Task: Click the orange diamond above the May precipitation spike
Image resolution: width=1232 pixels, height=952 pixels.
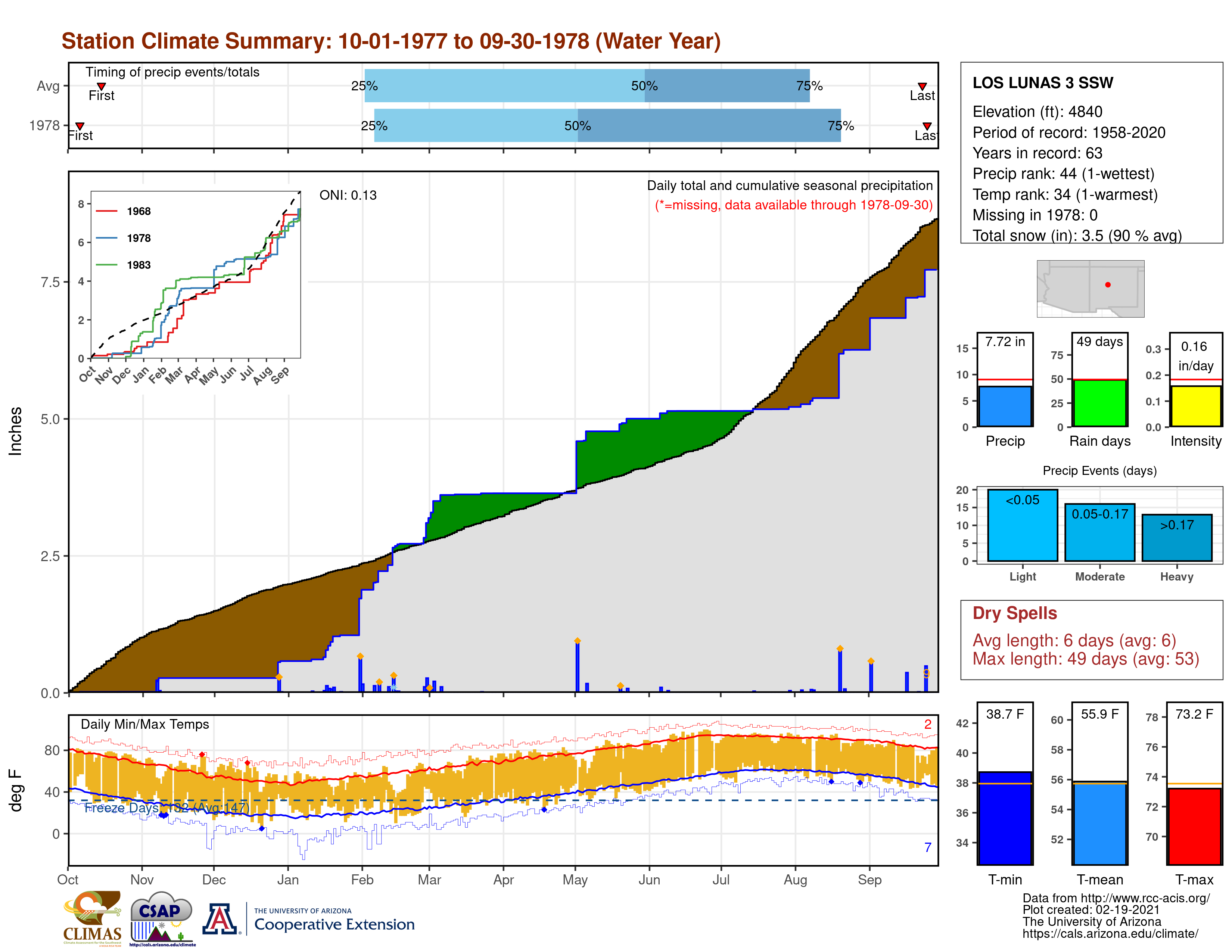Action: tap(577, 641)
